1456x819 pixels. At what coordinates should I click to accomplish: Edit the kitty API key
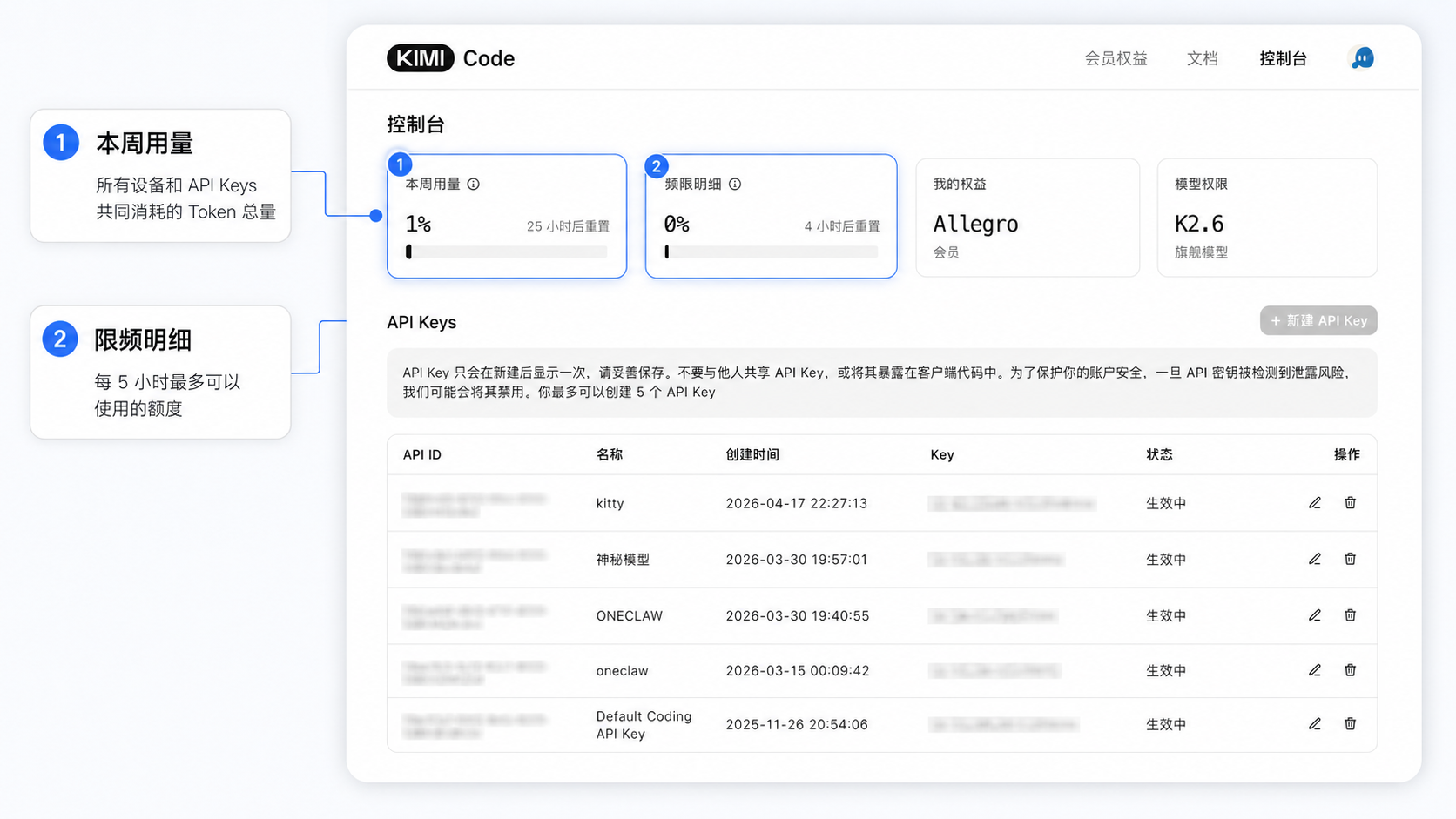pos(1315,503)
